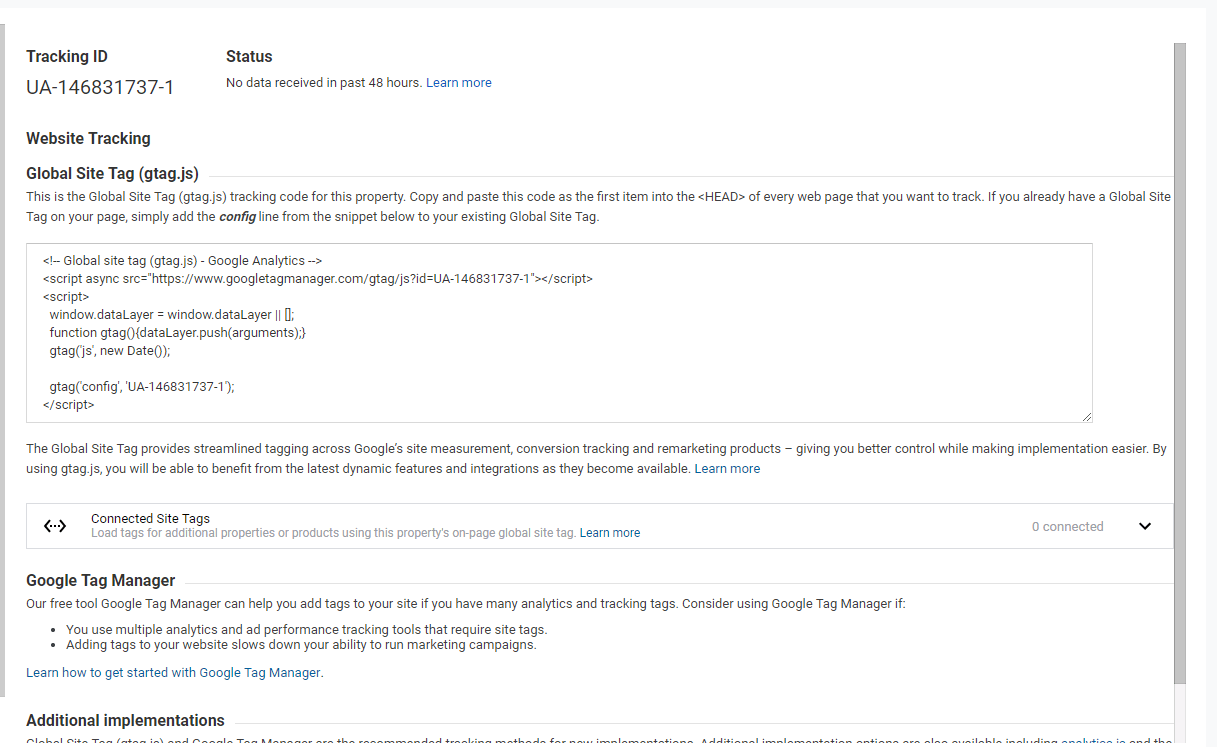Open Learn how to get started with Google Tag Manager
The image size is (1217, 747).
(x=174, y=673)
